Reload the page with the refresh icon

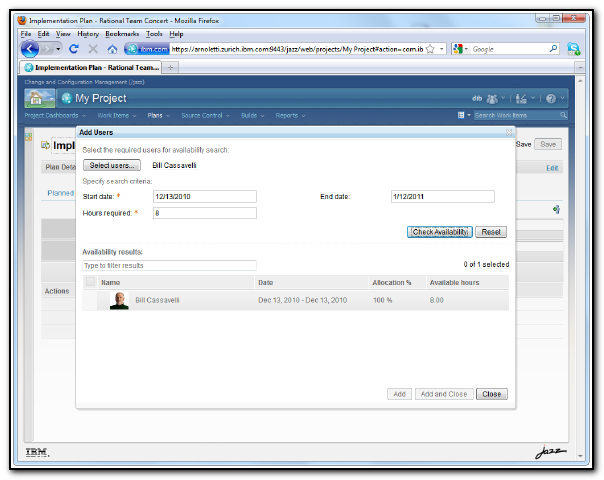coord(74,49)
